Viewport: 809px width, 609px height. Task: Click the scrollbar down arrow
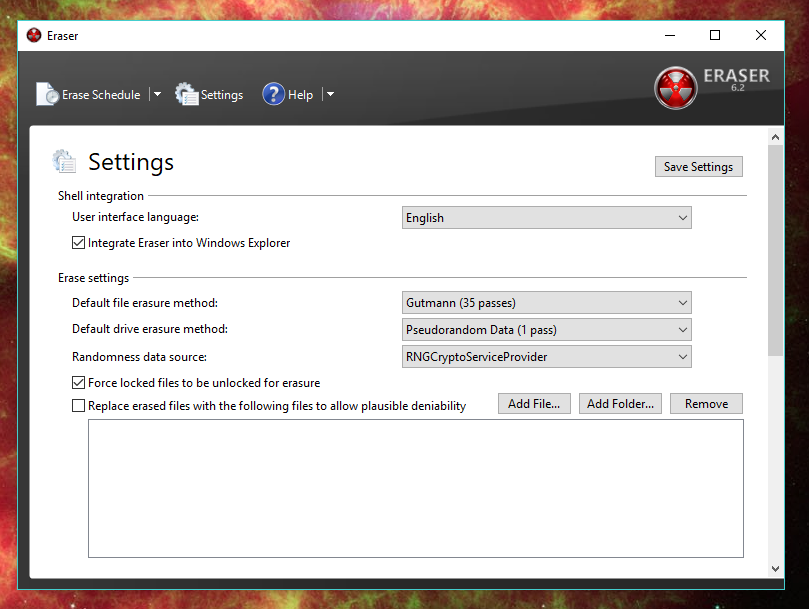[x=775, y=569]
